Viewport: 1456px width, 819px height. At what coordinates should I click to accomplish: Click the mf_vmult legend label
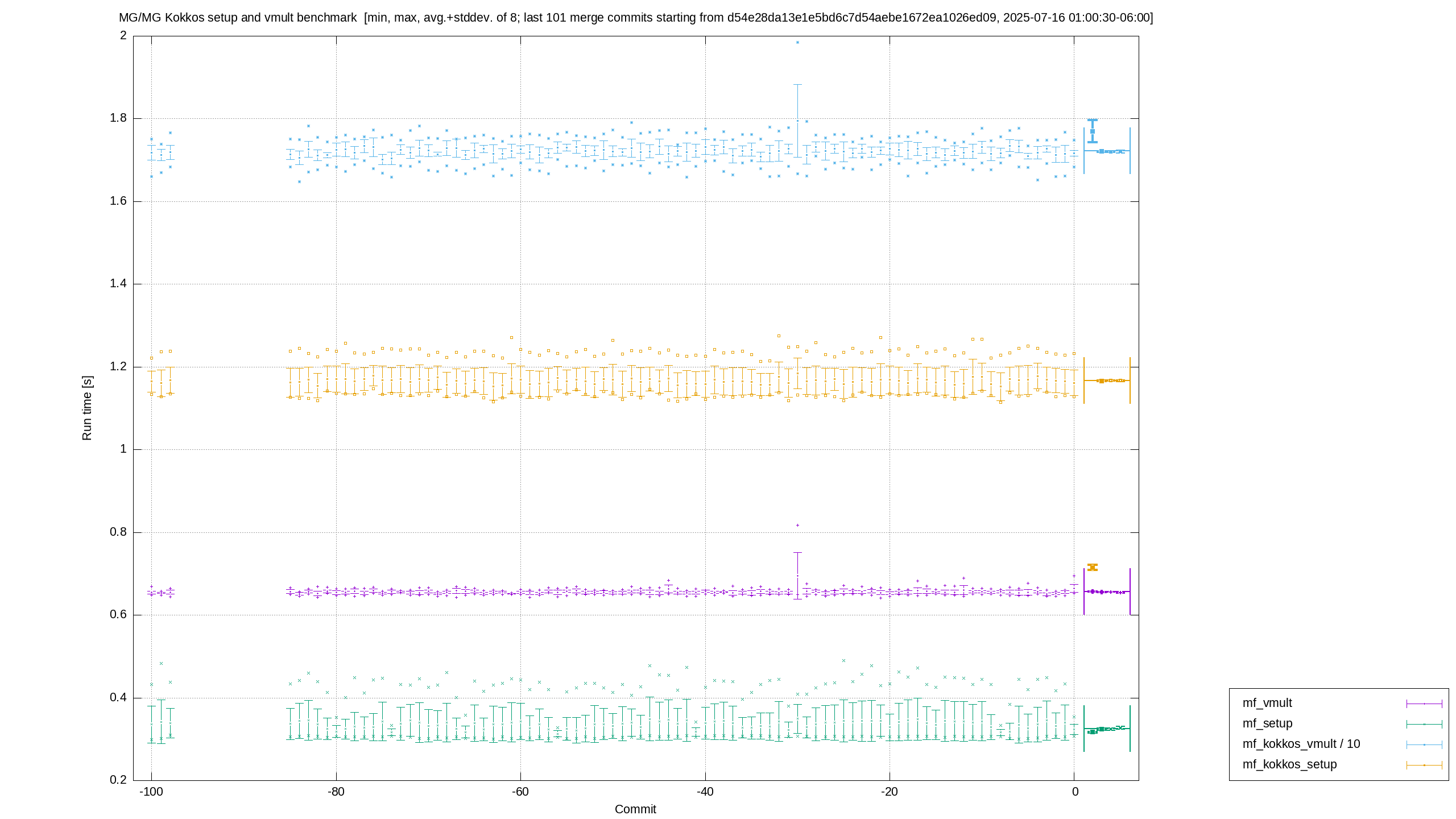click(1267, 703)
